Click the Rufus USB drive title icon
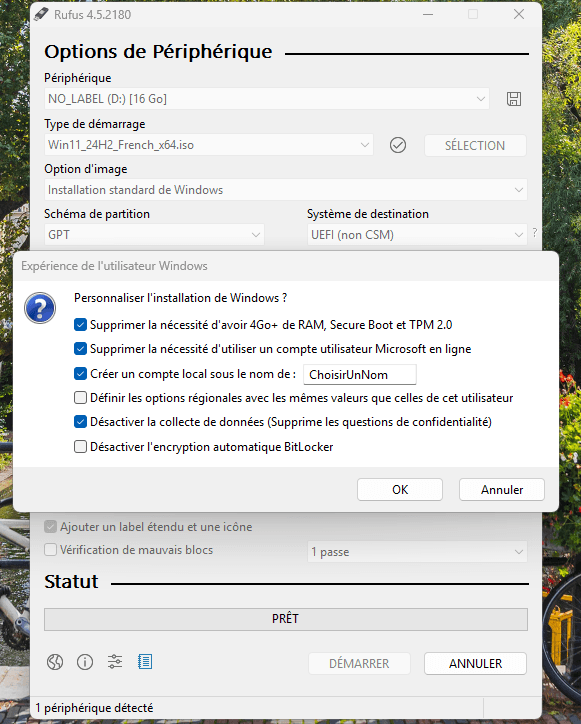This screenshot has width=581, height=724. (41, 14)
